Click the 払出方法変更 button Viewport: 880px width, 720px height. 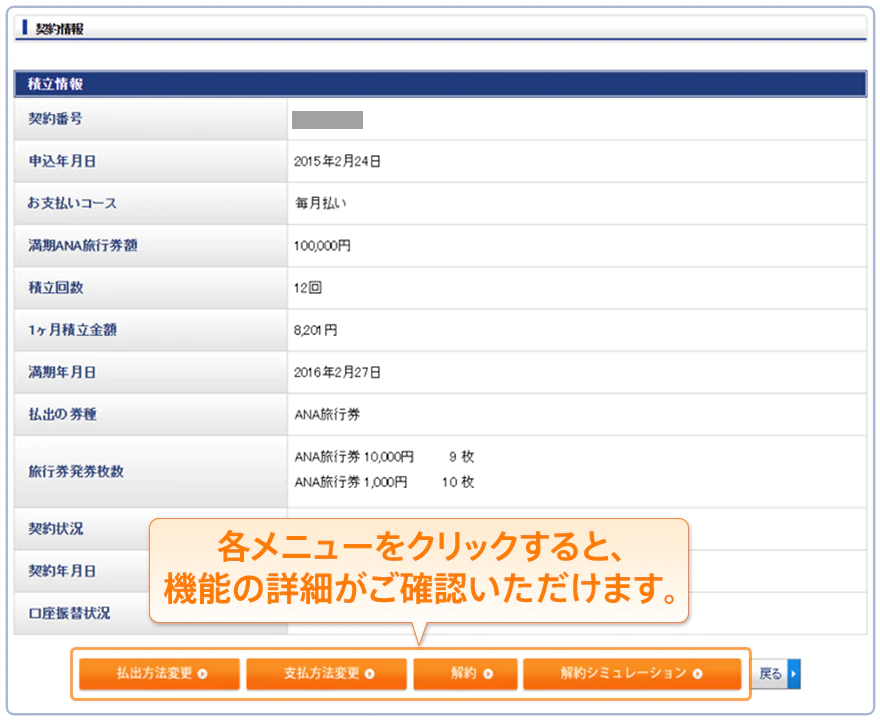click(159, 674)
